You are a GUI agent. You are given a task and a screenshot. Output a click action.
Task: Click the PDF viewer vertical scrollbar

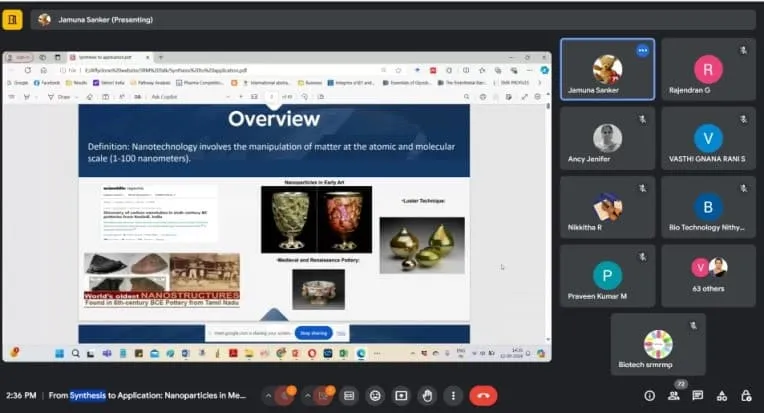click(x=548, y=219)
